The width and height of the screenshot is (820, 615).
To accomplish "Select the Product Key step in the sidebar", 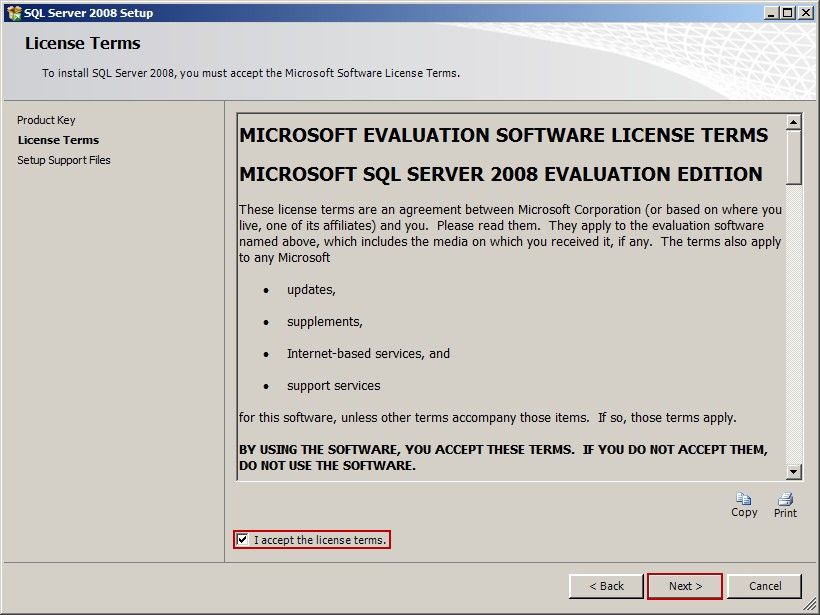I will (46, 120).
